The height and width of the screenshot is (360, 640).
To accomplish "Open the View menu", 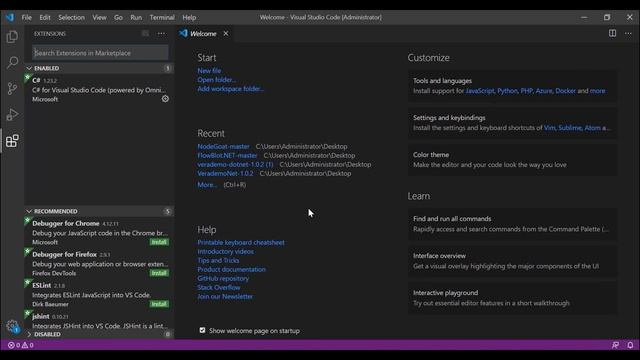I will [99, 17].
